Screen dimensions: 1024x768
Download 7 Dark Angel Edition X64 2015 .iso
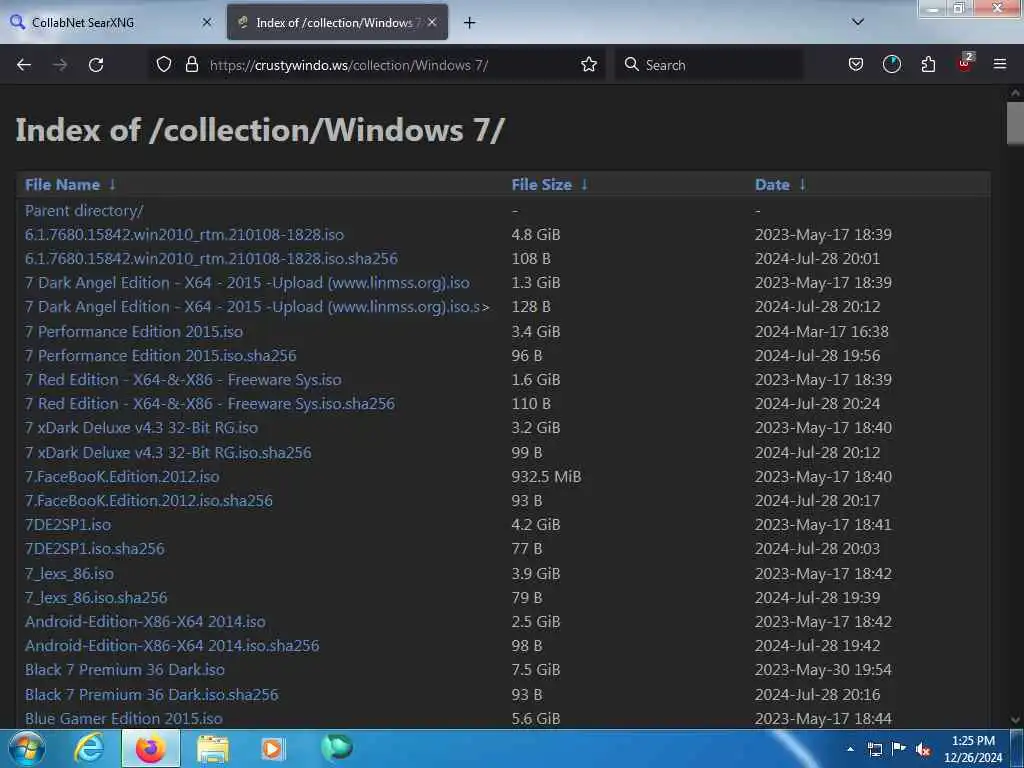(x=247, y=283)
